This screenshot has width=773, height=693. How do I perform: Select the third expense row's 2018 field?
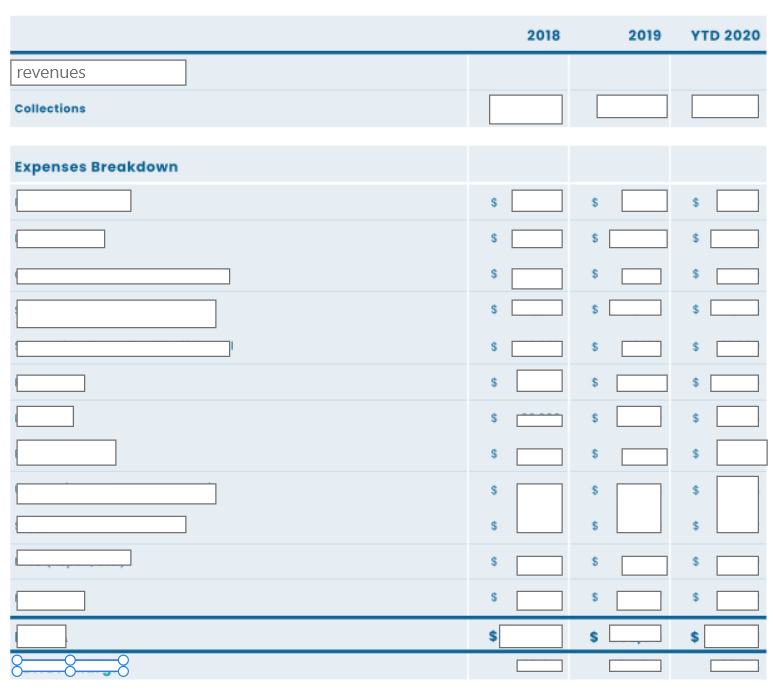point(537,278)
